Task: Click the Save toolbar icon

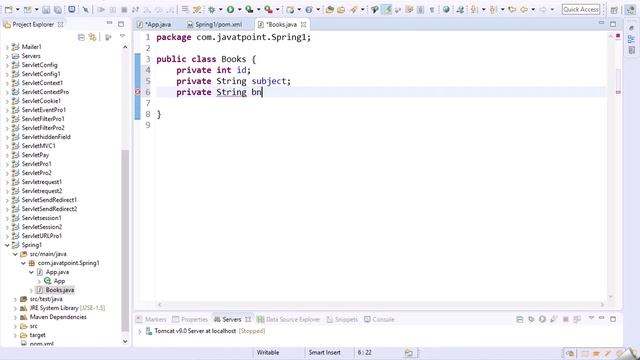Action: (46, 9)
